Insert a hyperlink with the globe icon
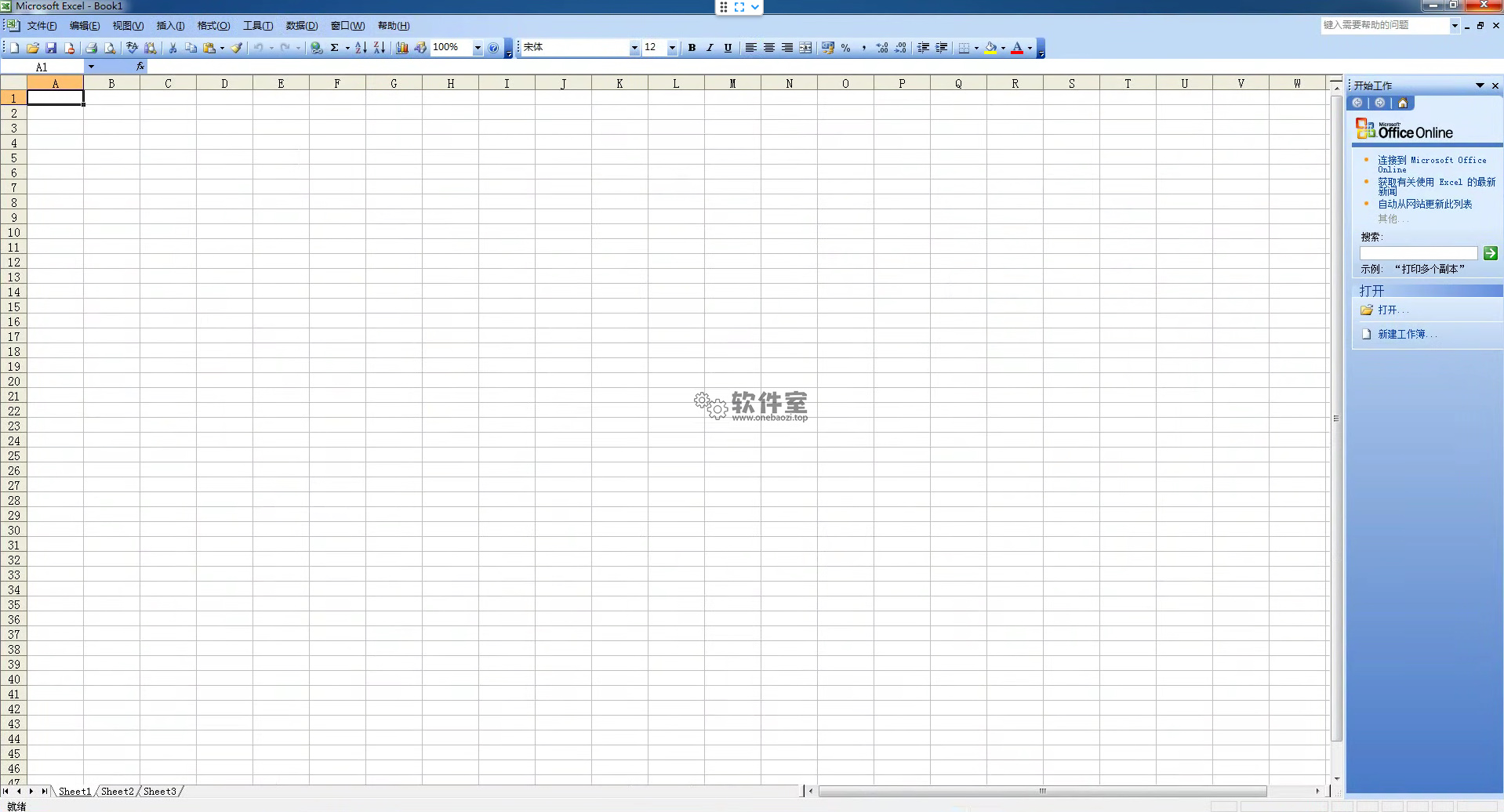Viewport: 1504px width, 812px height. tap(317, 48)
